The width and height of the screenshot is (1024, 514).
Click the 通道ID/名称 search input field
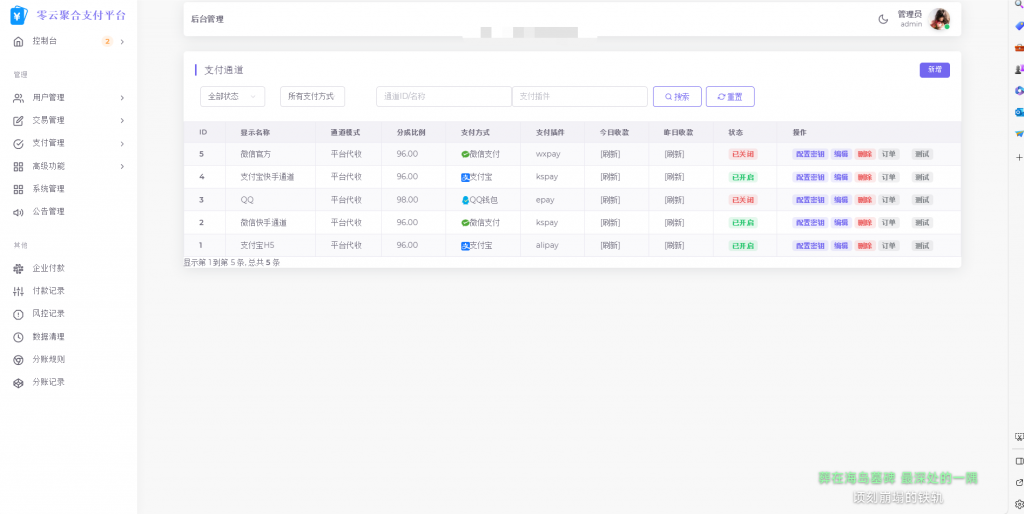(444, 96)
